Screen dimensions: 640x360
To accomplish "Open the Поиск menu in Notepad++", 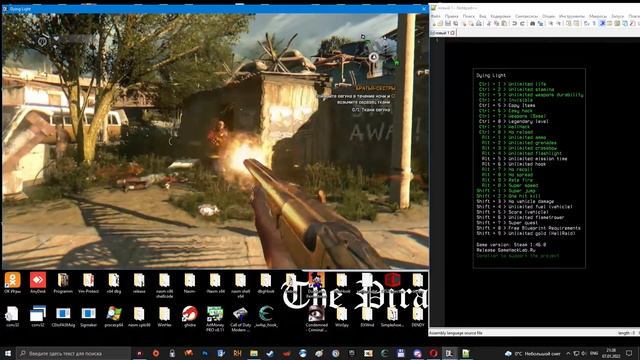I will coord(469,16).
